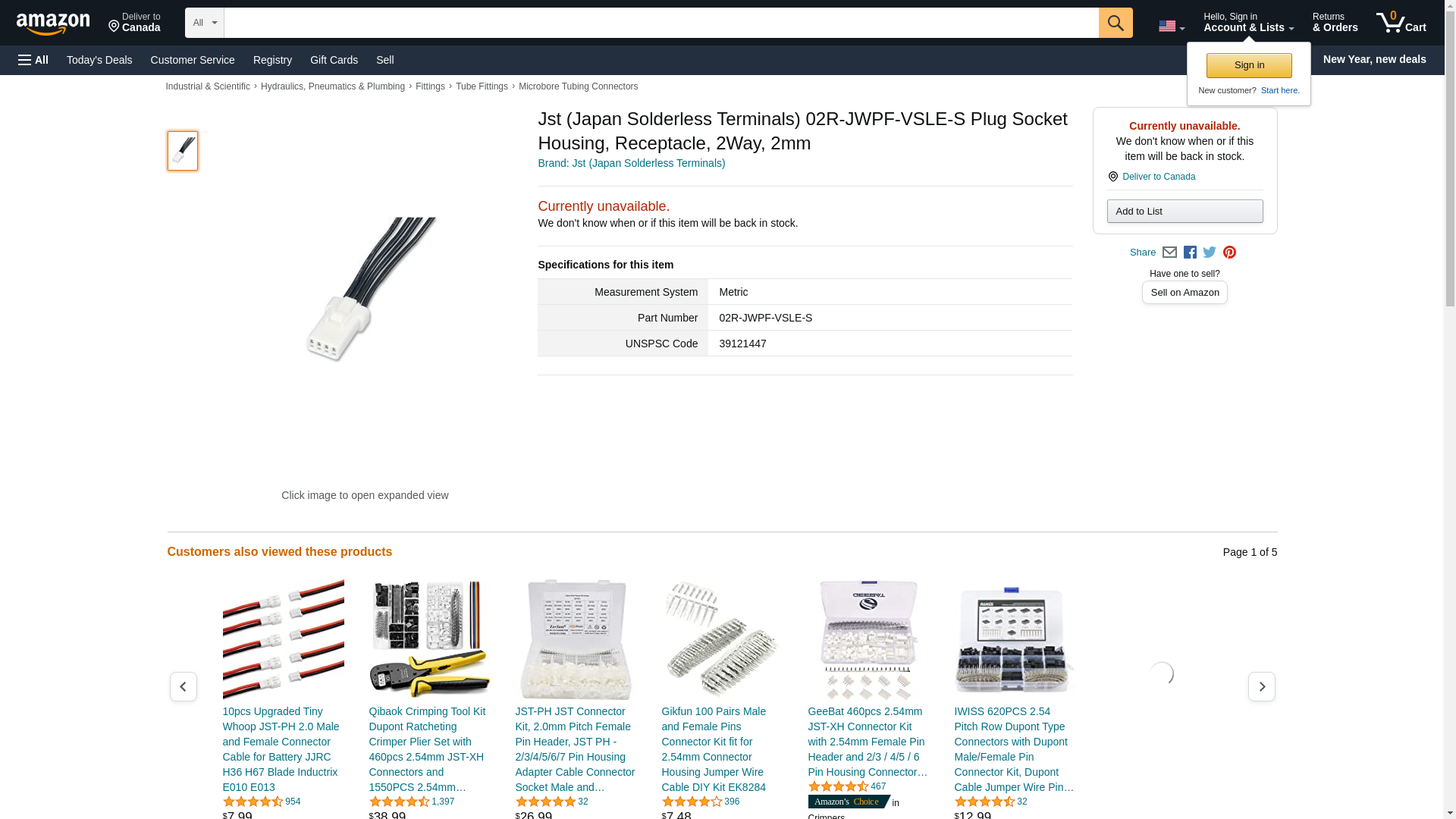Image resolution: width=1456 pixels, height=819 pixels.
Task: Share product on Pinterest icon
Action: tap(1229, 253)
